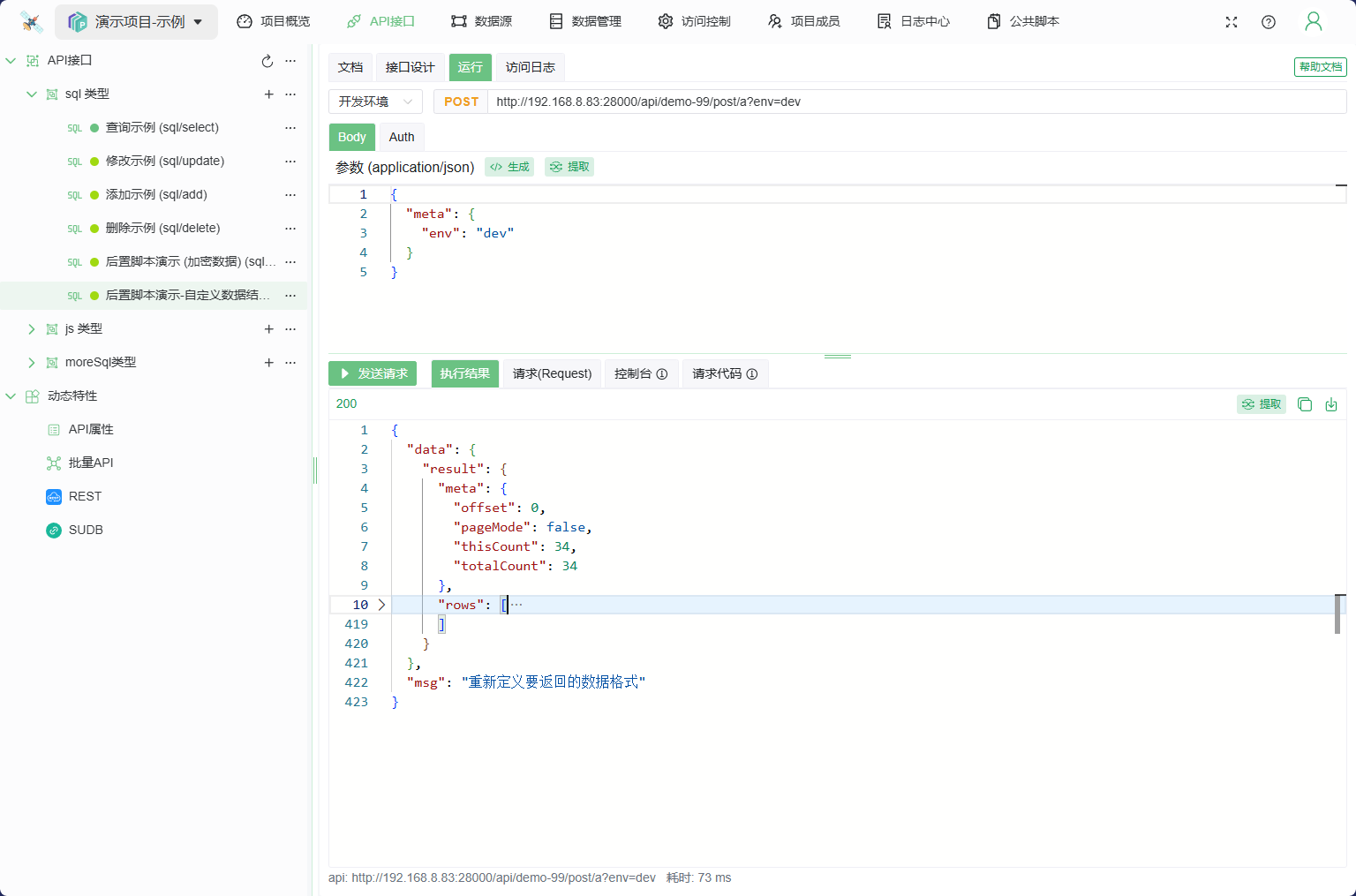Image resolution: width=1356 pixels, height=896 pixels.
Task: Click the fullscreen icon in top bar
Action: (1232, 22)
